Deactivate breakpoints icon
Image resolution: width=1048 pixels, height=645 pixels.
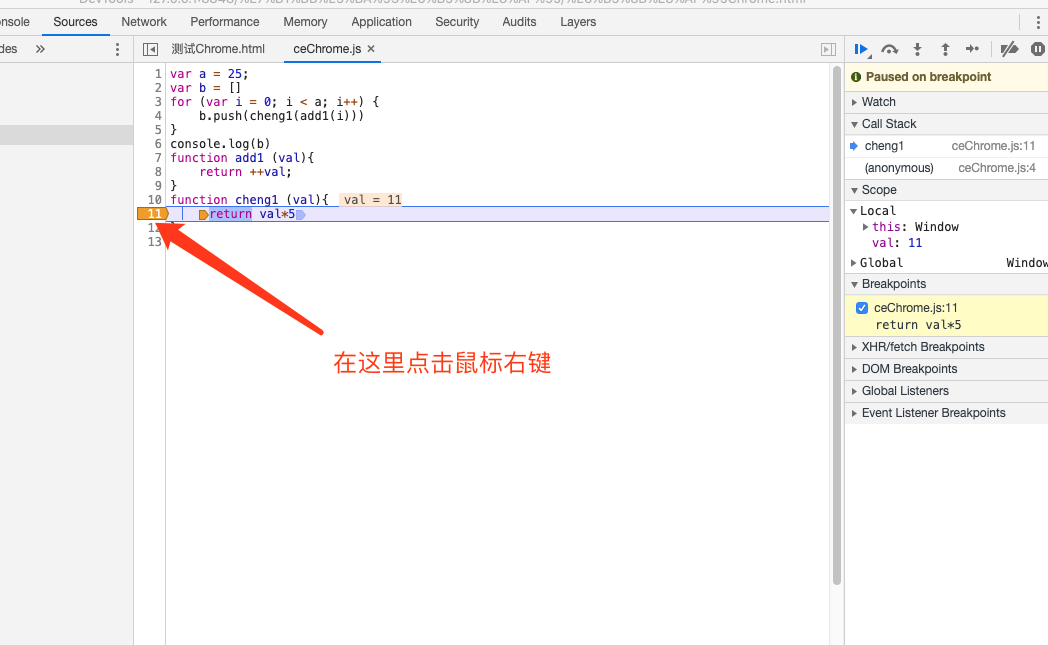[x=1009, y=49]
